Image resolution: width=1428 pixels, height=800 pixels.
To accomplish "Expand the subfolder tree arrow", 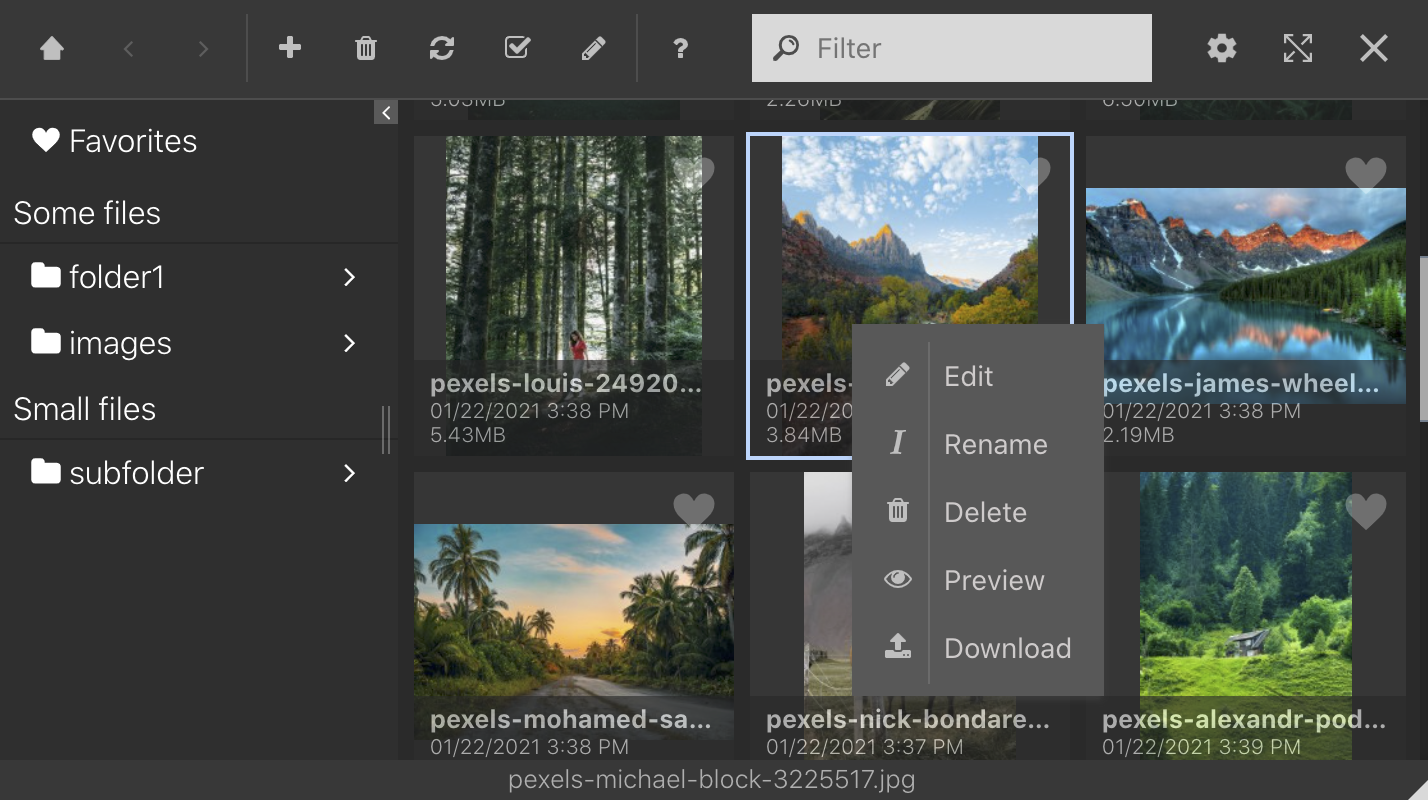I will 350,473.
